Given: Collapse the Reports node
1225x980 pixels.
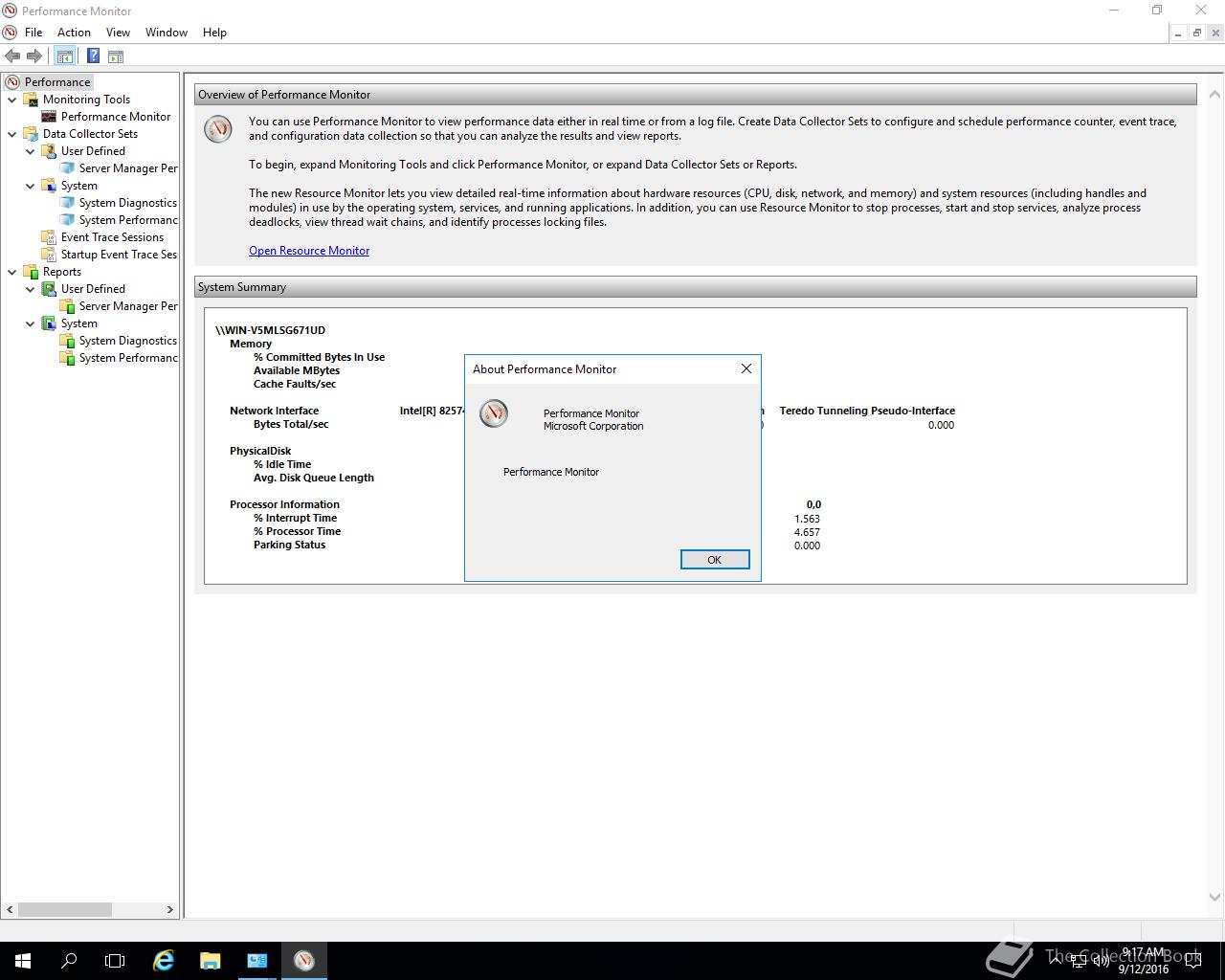Looking at the screenshot, I should pyautogui.click(x=12, y=272).
